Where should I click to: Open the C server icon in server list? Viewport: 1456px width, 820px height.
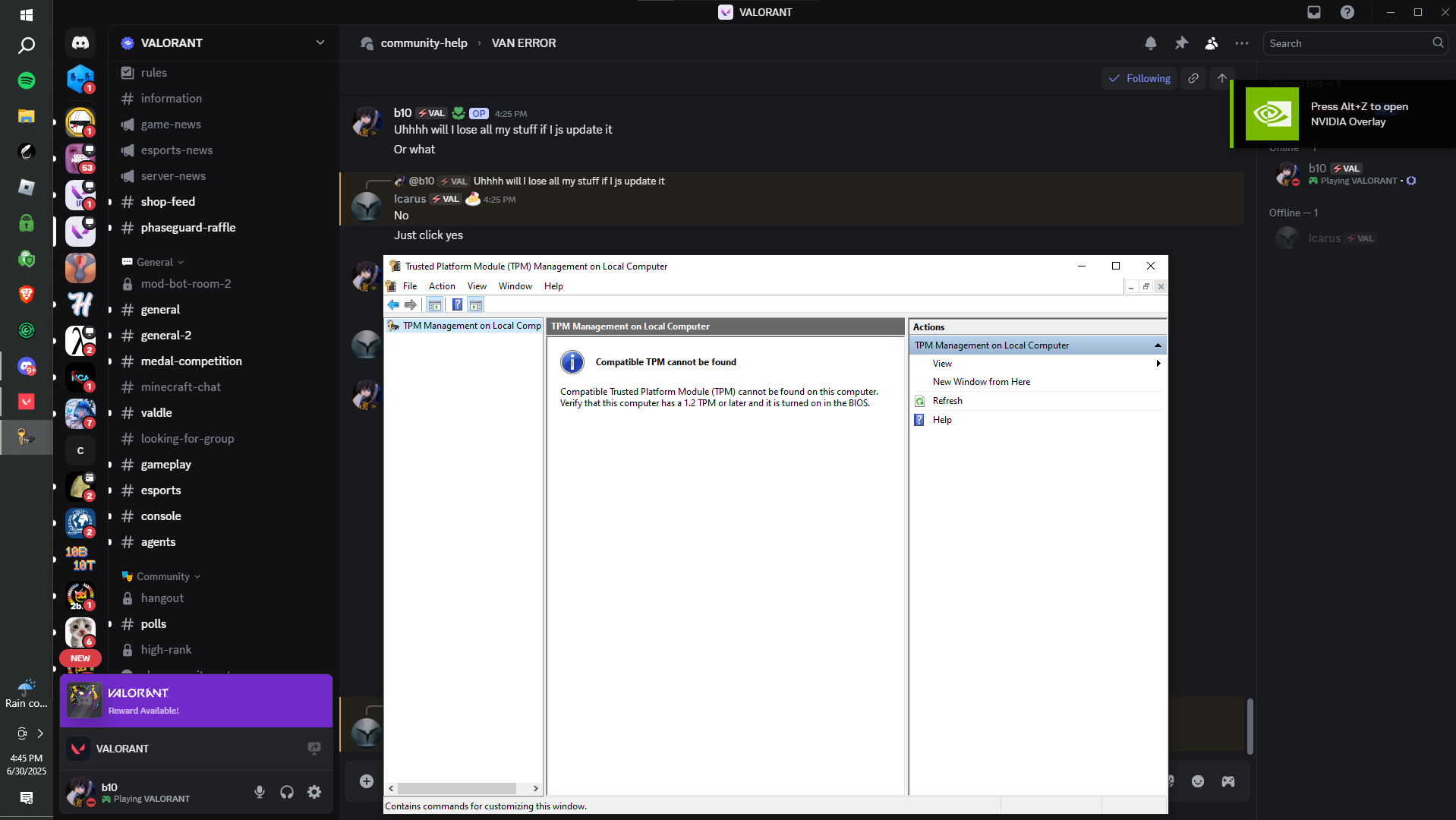(80, 450)
